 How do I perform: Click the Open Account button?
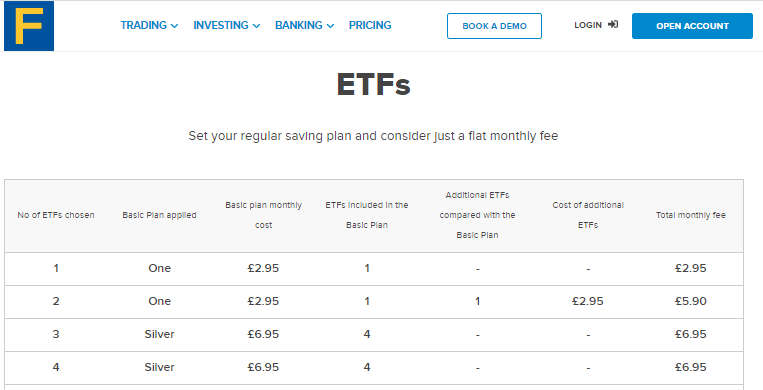click(x=692, y=26)
